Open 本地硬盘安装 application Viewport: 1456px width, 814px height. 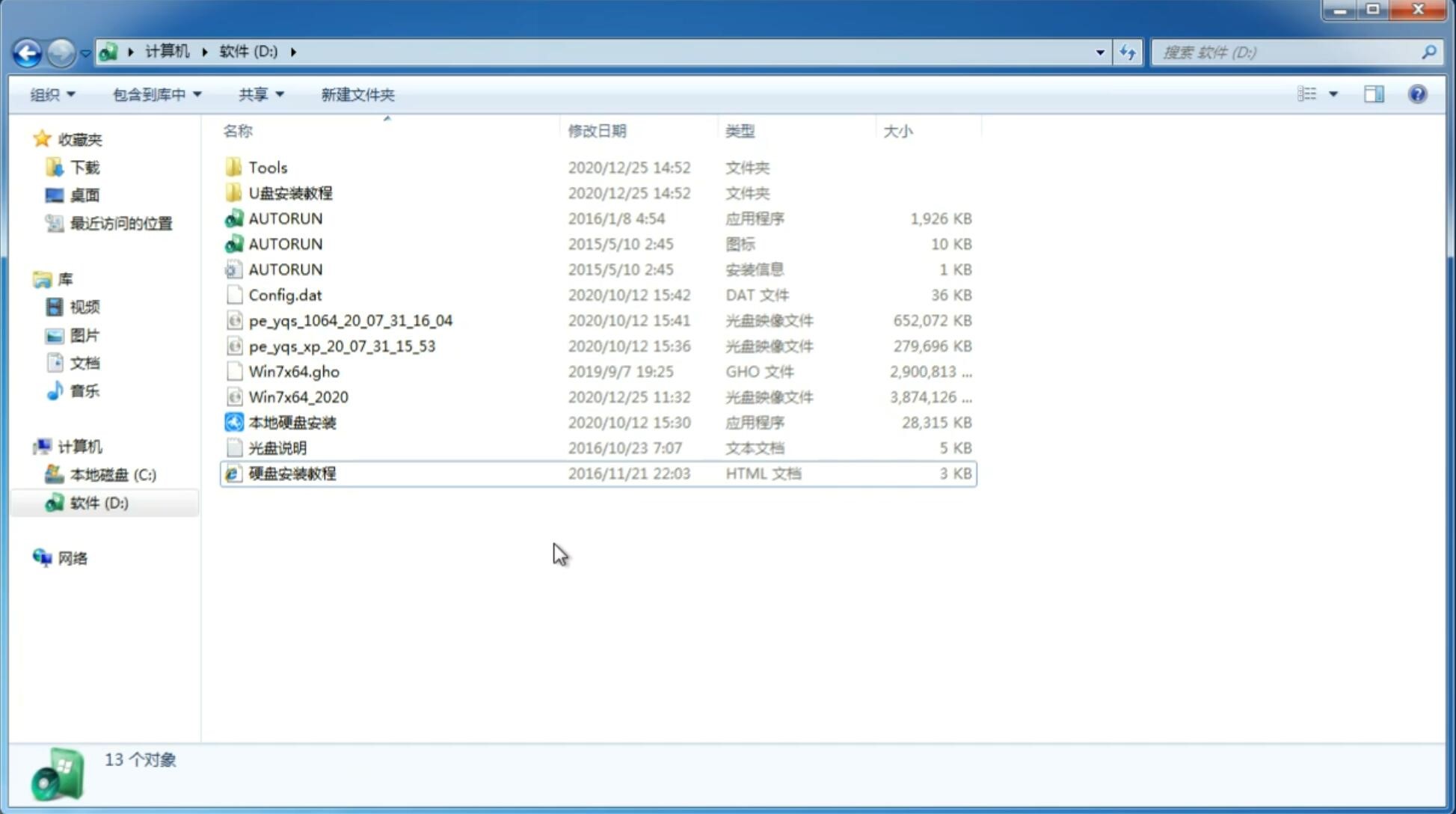[x=292, y=421]
